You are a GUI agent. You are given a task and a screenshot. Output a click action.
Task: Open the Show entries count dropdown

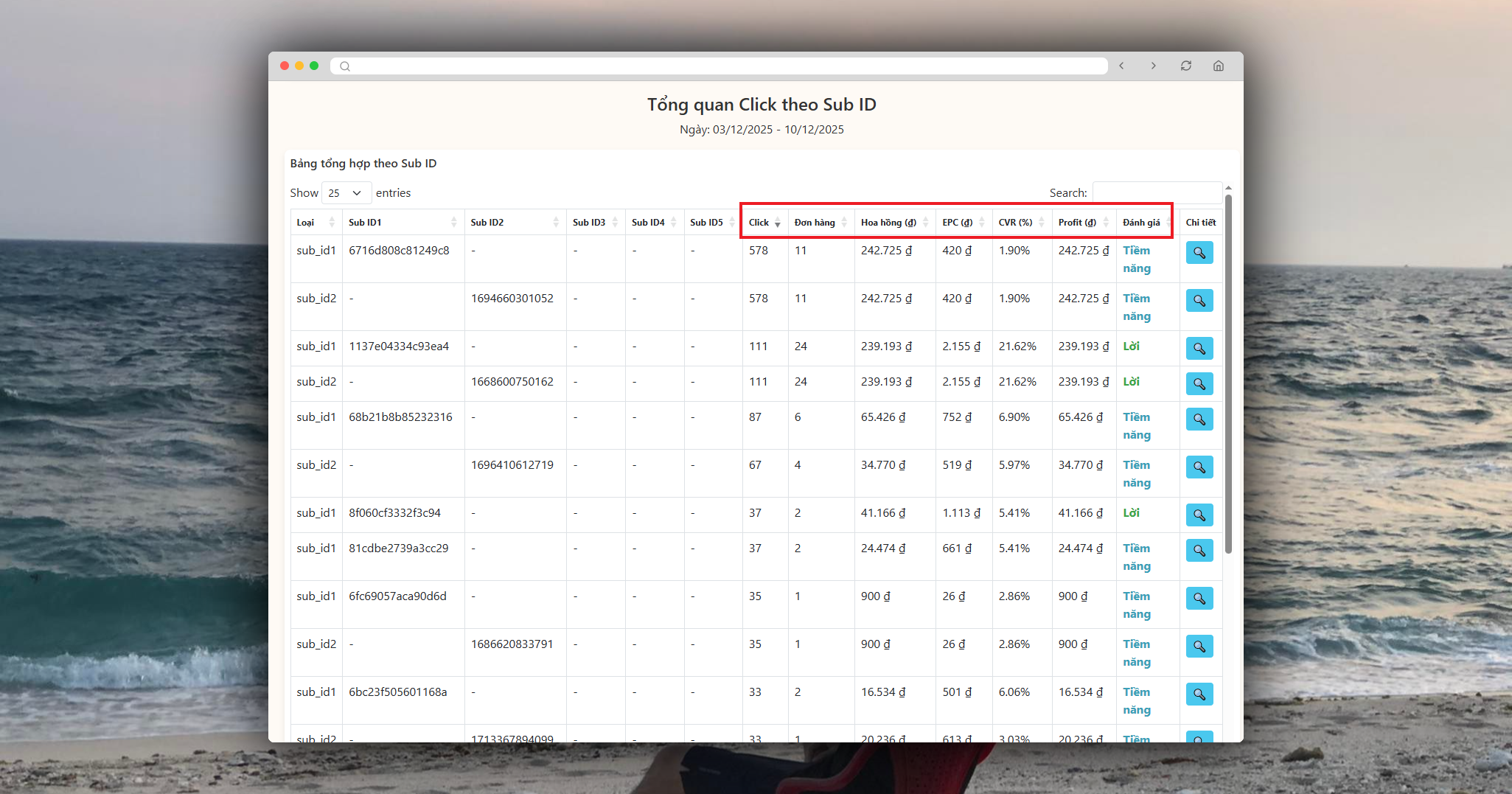(x=346, y=193)
